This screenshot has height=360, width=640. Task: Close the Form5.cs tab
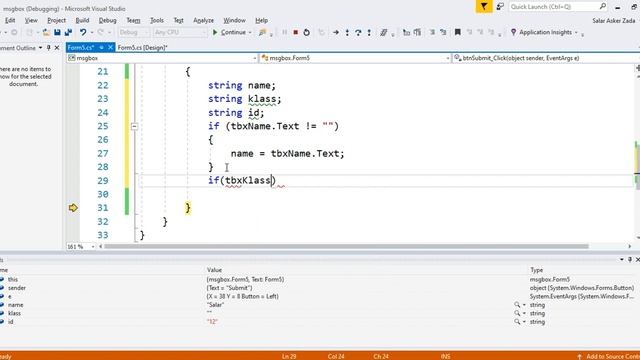point(110,48)
